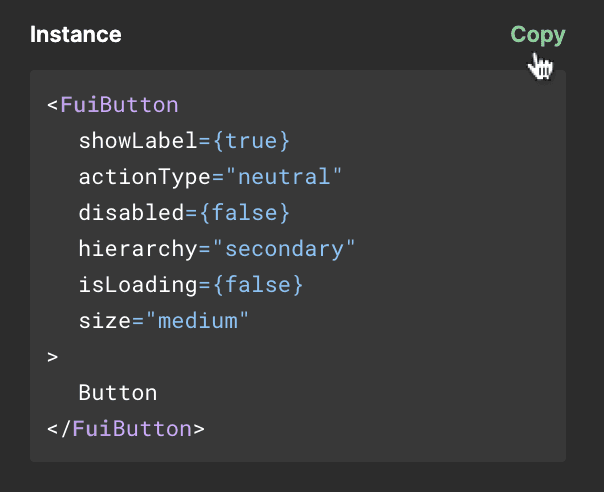Click the opening angle bracket before FuiButton
Viewport: 604px width, 492px height.
tap(53, 105)
